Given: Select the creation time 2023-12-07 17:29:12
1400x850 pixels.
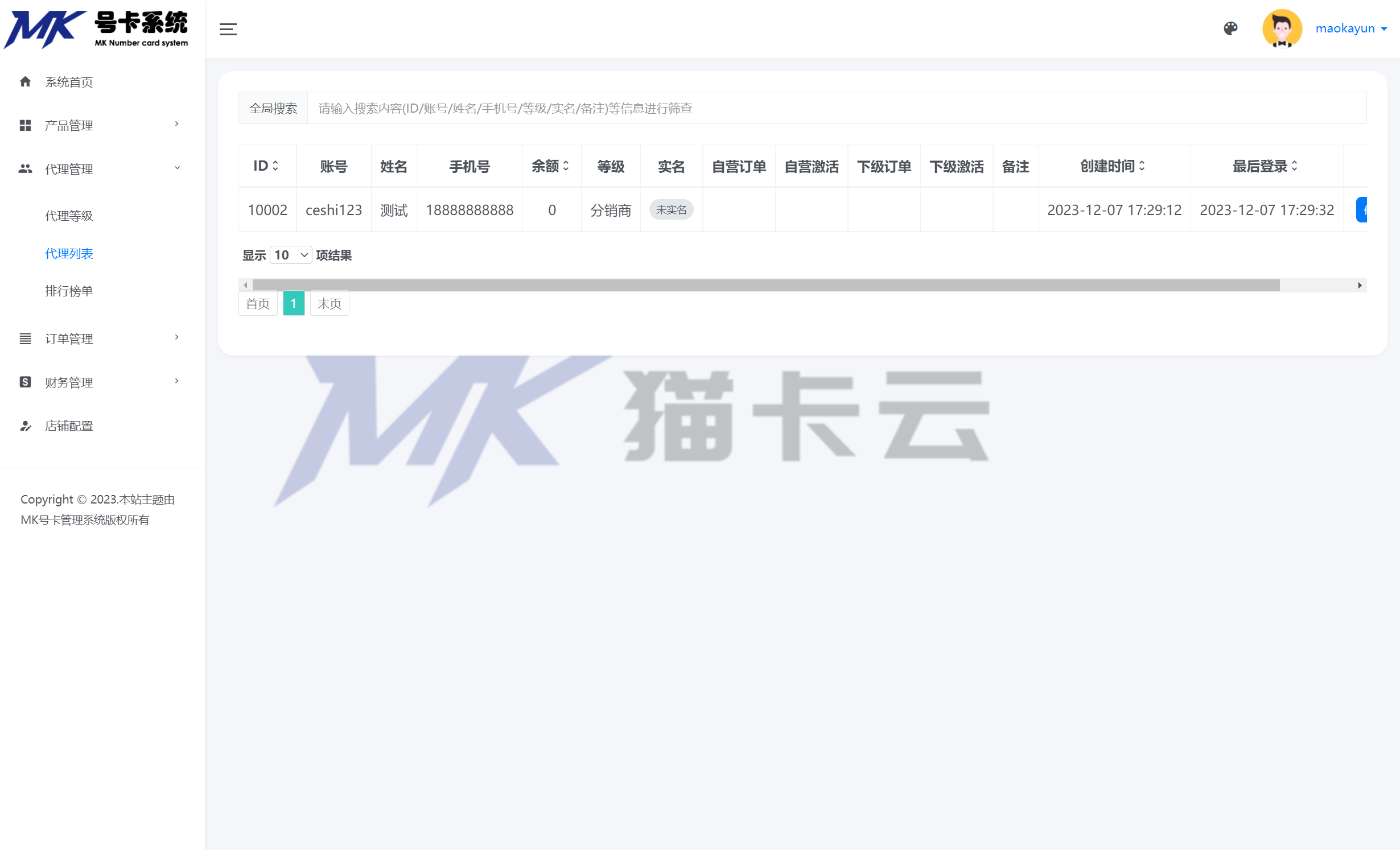Looking at the screenshot, I should click(x=1114, y=210).
